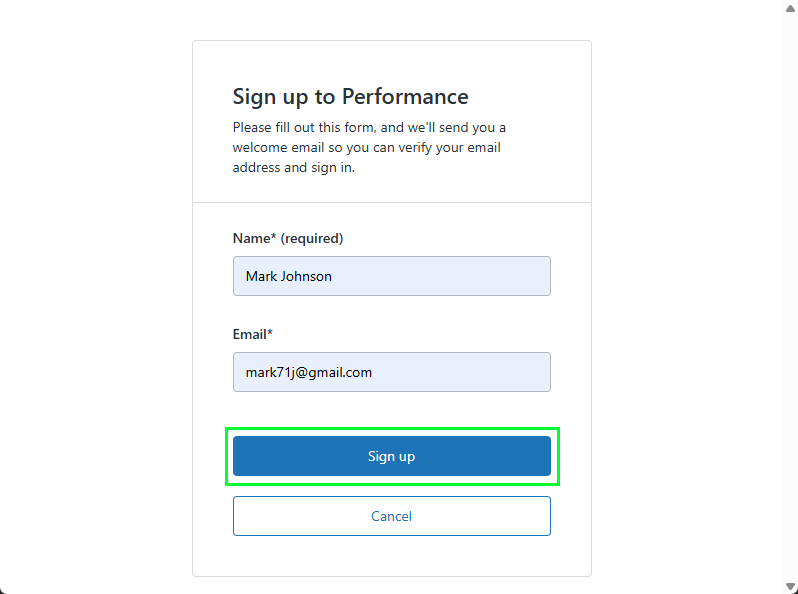Screen dimensions: 798x594
Task: Click the vertical scrollbar track
Action: click(x=790, y=297)
